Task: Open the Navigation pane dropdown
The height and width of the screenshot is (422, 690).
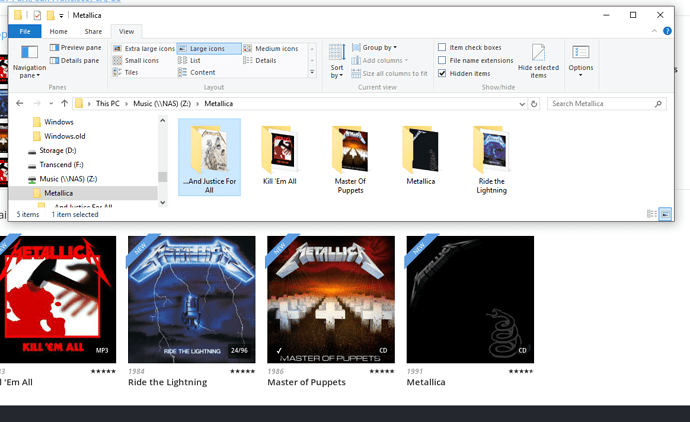Action: point(29,62)
